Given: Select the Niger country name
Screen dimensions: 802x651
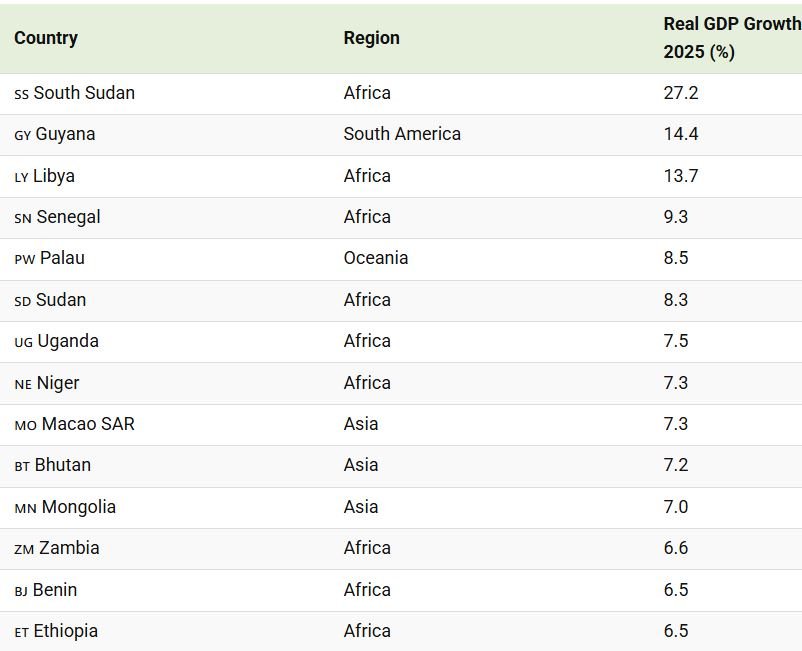Looking at the screenshot, I should pyautogui.click(x=58, y=383).
